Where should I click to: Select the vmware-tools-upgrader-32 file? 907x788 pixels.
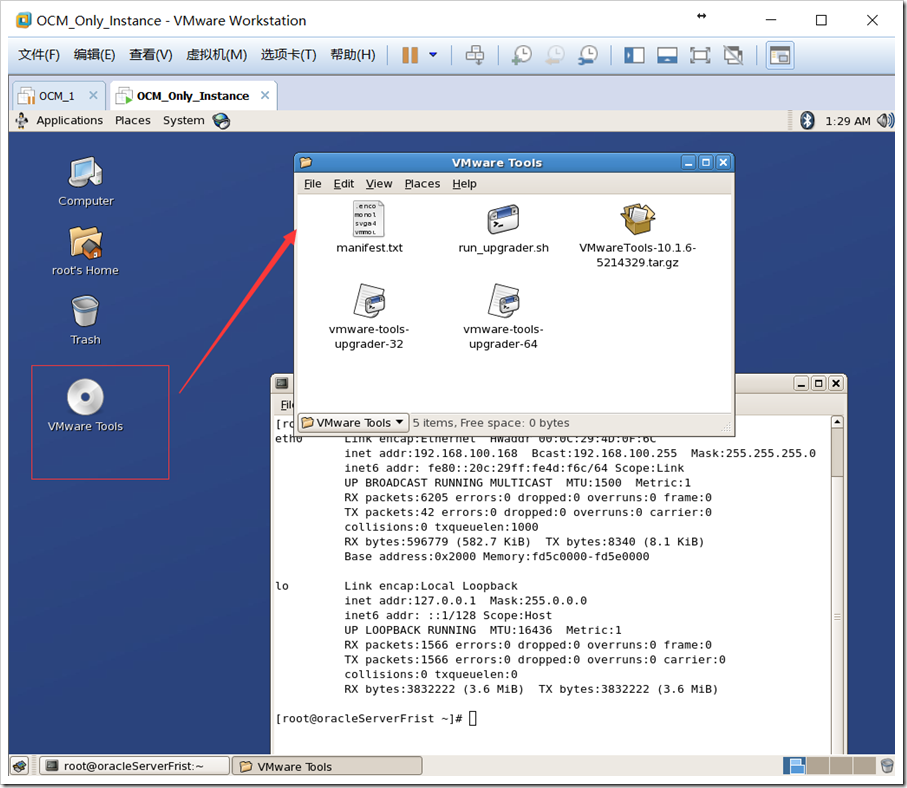click(369, 316)
